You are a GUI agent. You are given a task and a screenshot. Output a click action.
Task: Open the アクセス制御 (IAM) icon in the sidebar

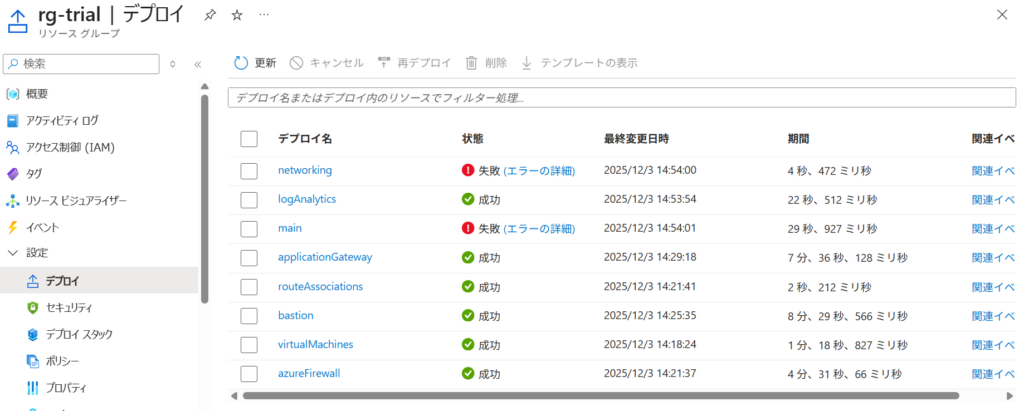pos(13,147)
